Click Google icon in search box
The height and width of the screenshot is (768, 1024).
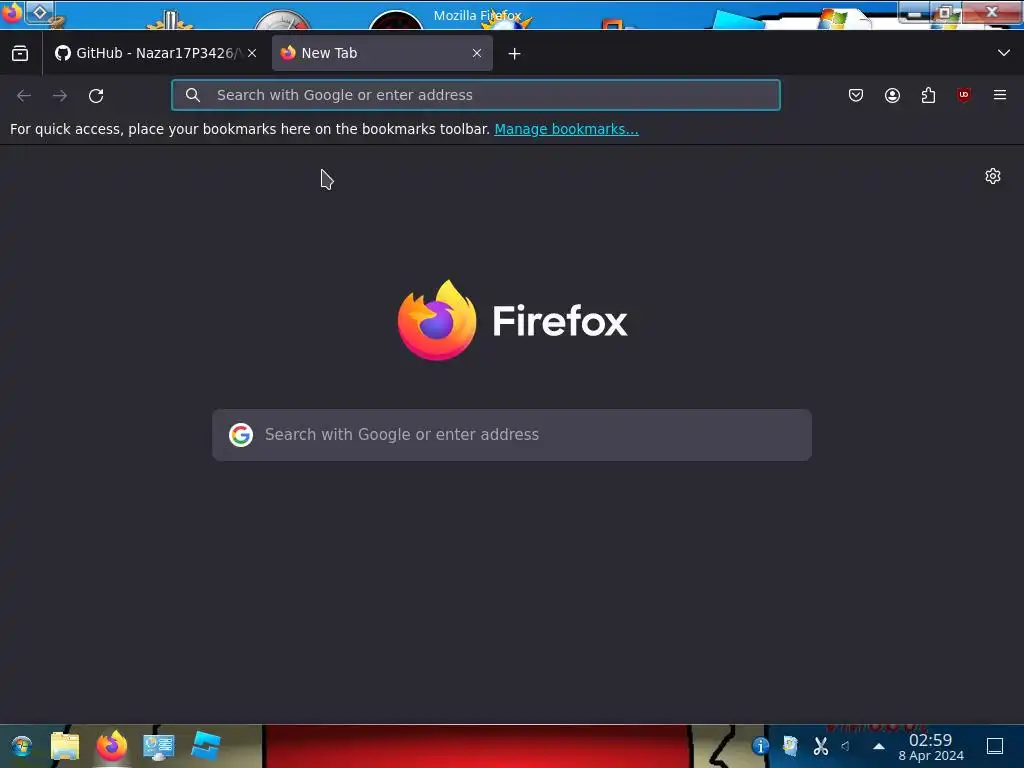241,435
